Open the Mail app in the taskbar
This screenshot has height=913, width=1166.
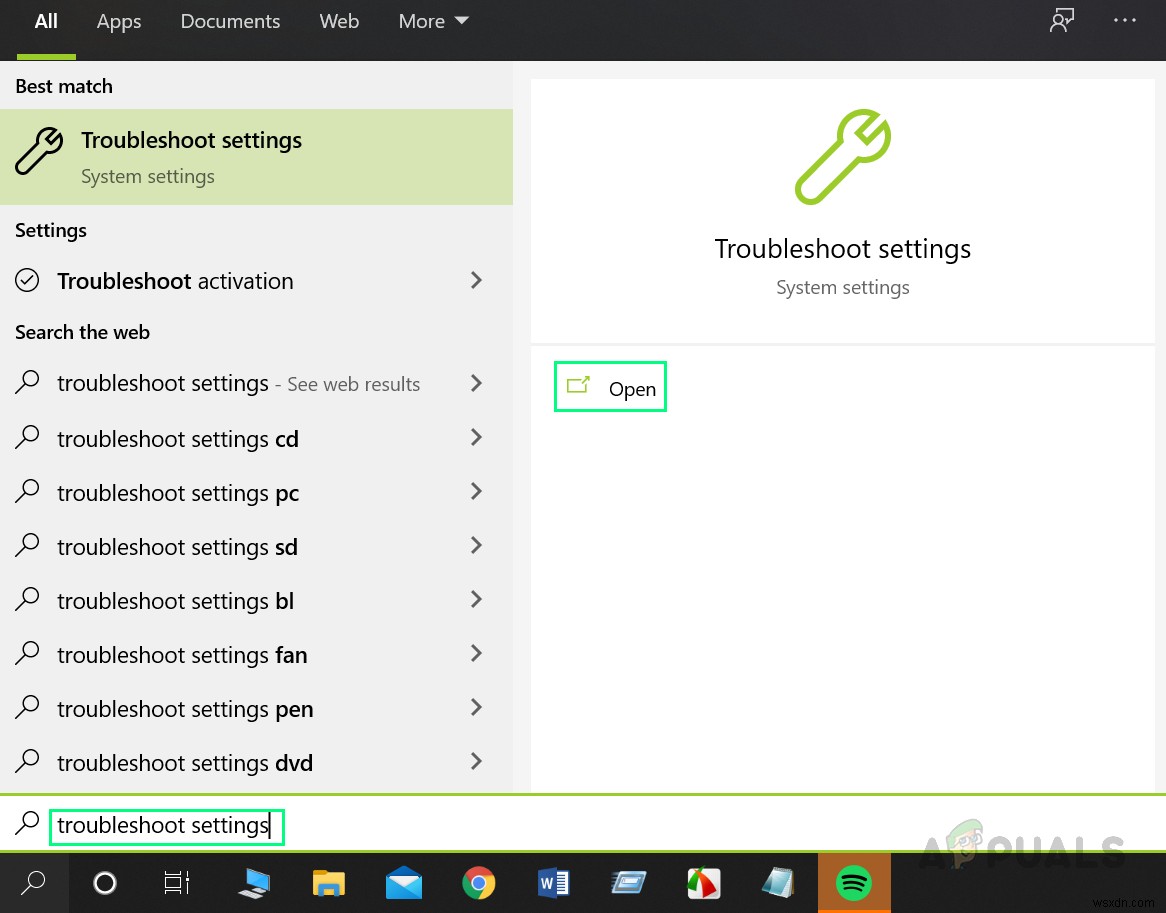404,883
